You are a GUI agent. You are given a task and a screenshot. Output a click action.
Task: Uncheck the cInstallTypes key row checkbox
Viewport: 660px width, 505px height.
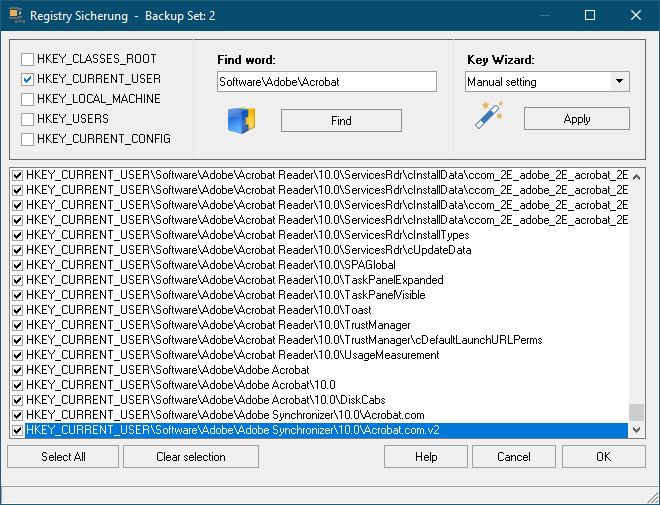point(17,235)
